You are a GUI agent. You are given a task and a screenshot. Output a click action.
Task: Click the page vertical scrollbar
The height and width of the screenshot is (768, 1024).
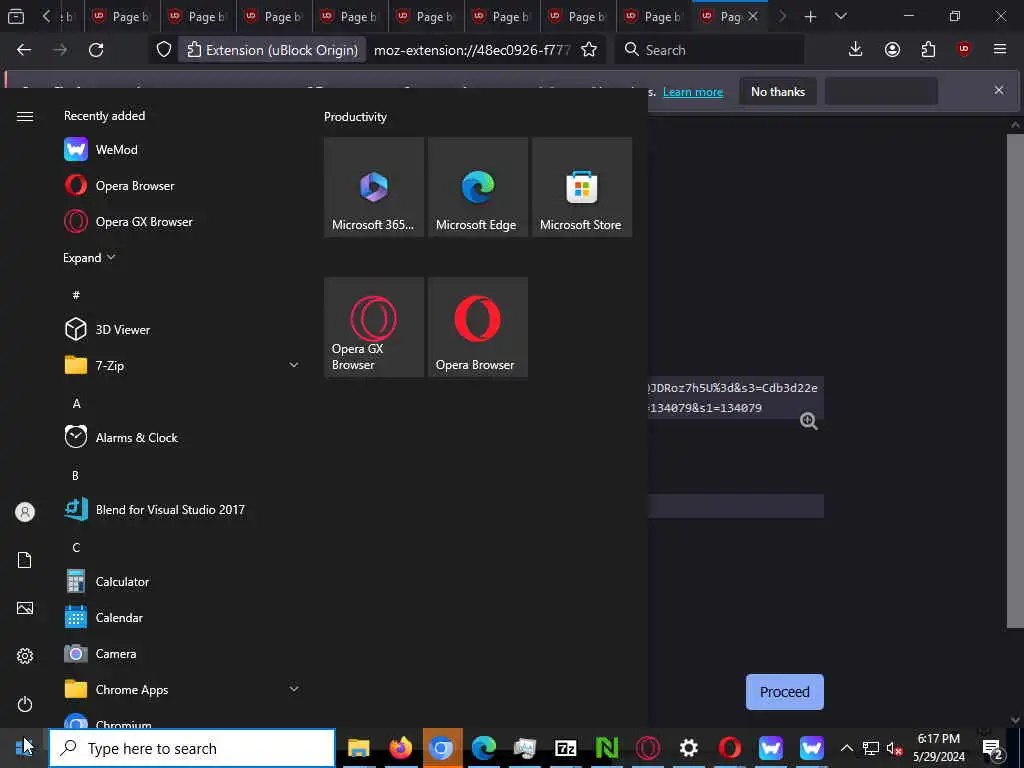(1014, 380)
